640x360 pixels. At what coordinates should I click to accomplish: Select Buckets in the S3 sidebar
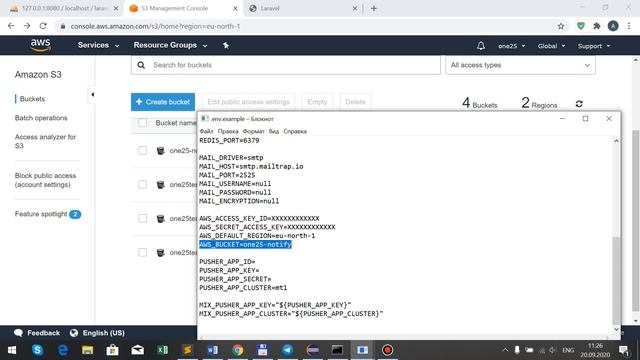pos(32,99)
